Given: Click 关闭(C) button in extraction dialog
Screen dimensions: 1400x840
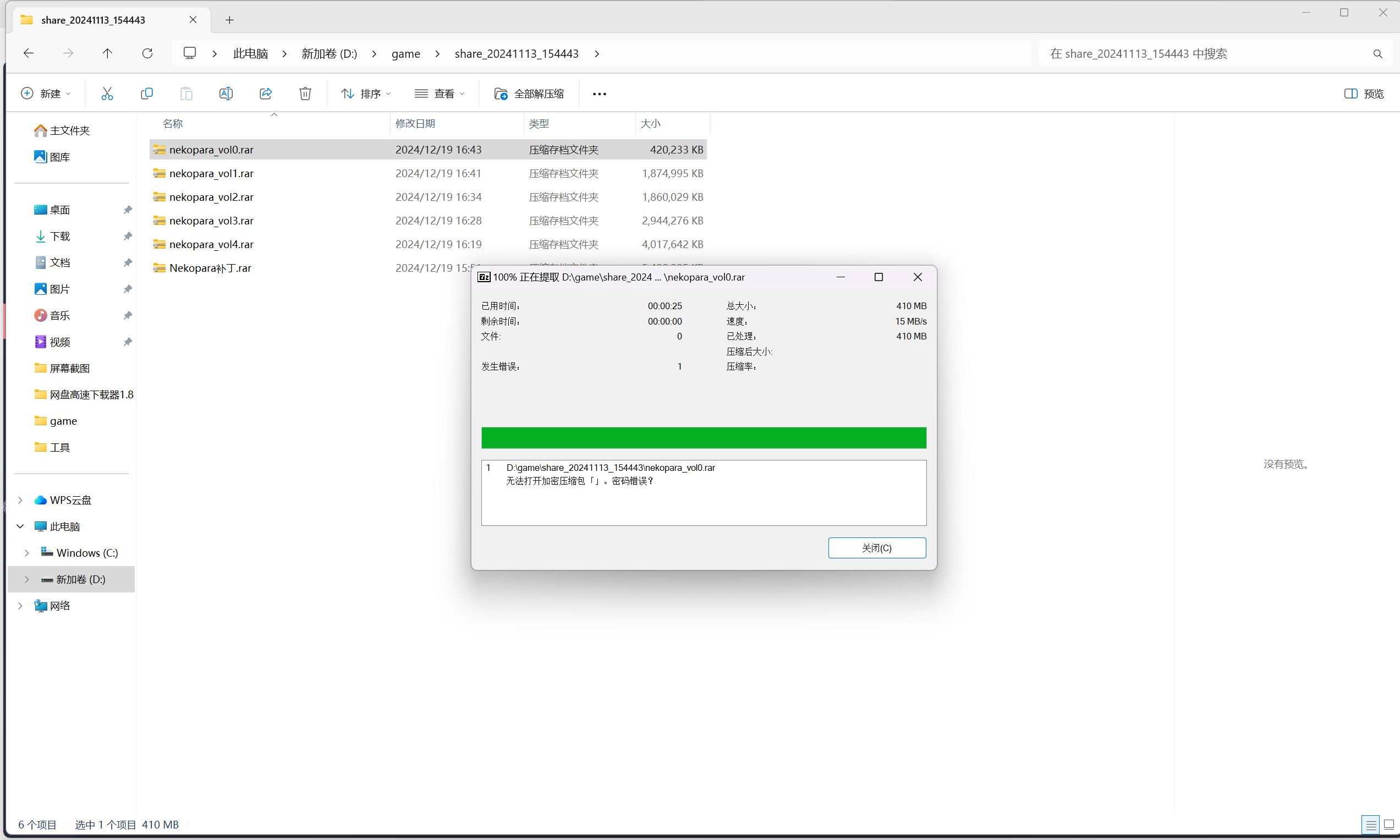Looking at the screenshot, I should (876, 548).
